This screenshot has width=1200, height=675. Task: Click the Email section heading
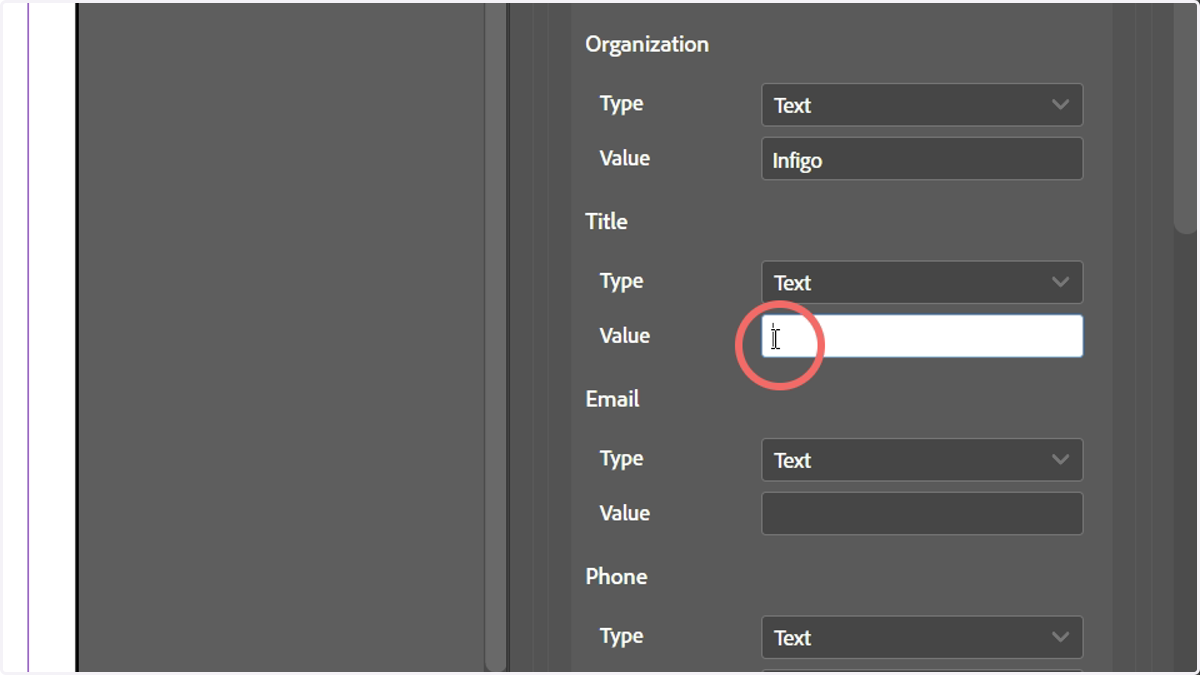click(x=612, y=398)
